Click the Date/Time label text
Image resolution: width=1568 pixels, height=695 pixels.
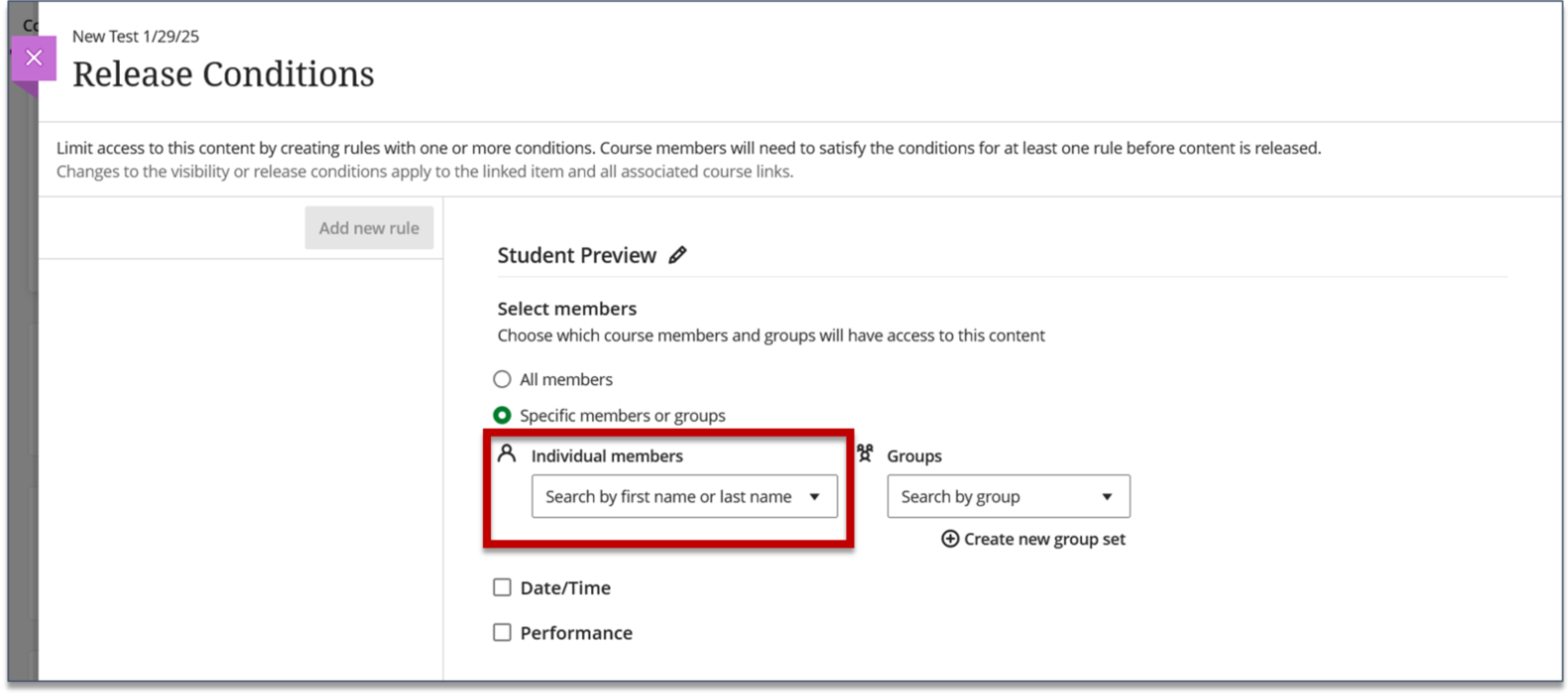click(565, 588)
